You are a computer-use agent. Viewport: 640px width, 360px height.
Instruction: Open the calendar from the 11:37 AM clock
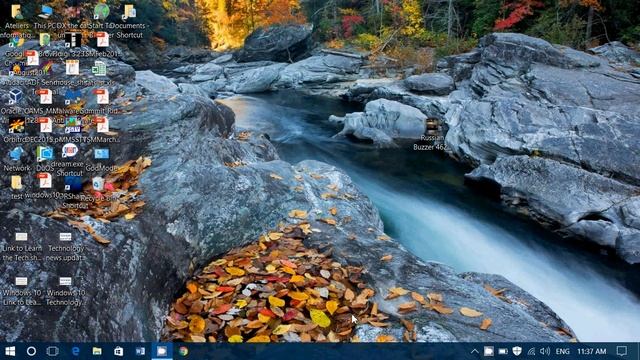click(592, 351)
